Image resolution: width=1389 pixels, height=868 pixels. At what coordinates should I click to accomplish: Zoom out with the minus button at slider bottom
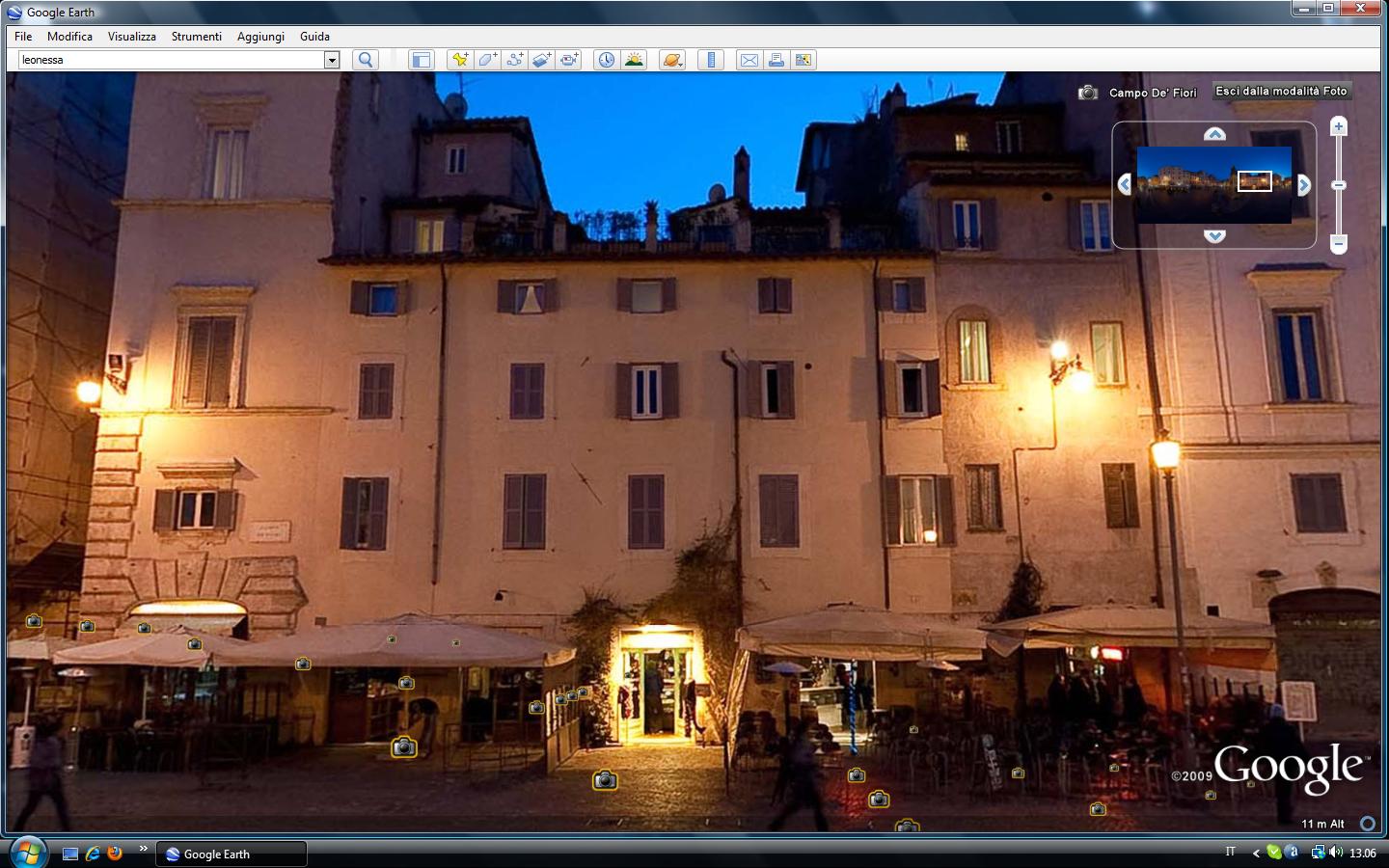click(x=1339, y=245)
